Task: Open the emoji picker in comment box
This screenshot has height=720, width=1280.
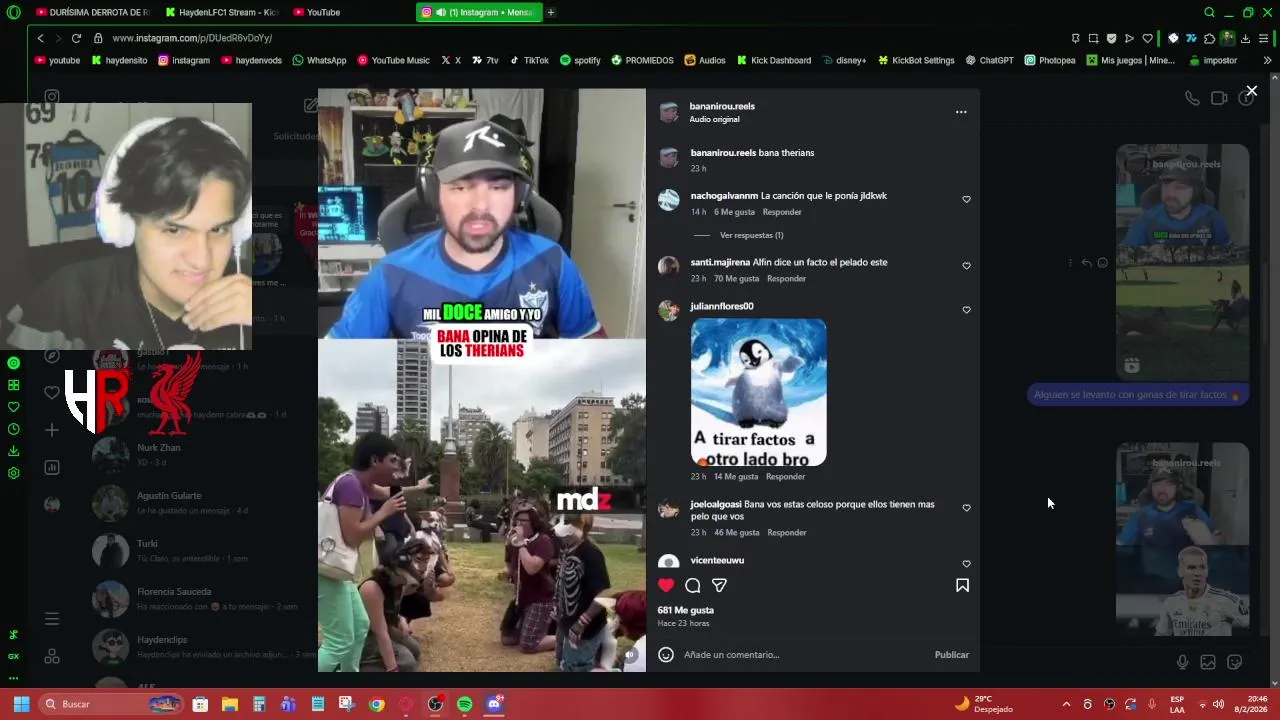Action: point(666,655)
